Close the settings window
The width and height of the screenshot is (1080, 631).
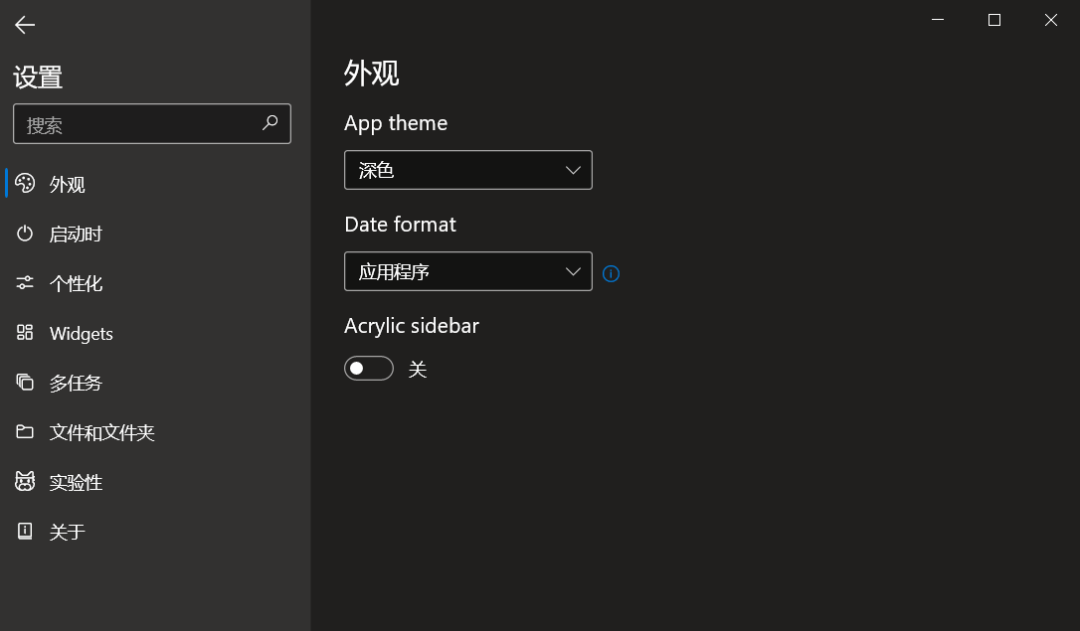point(1050,20)
